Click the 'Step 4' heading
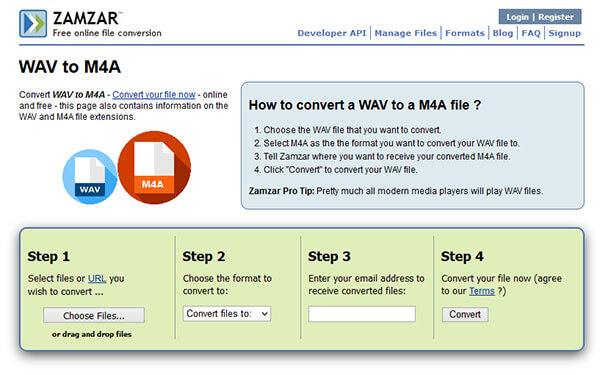Image resolution: width=600 pixels, height=375 pixels. pos(462,256)
